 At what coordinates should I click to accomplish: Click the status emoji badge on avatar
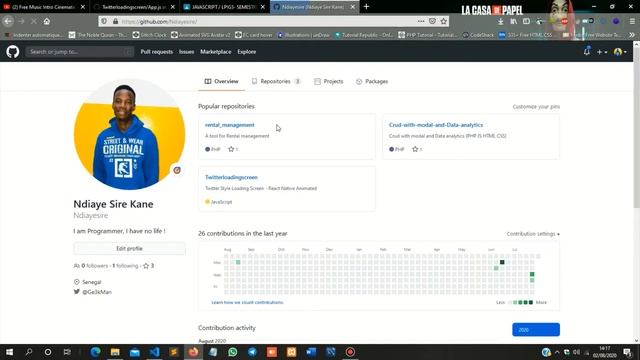click(x=177, y=170)
